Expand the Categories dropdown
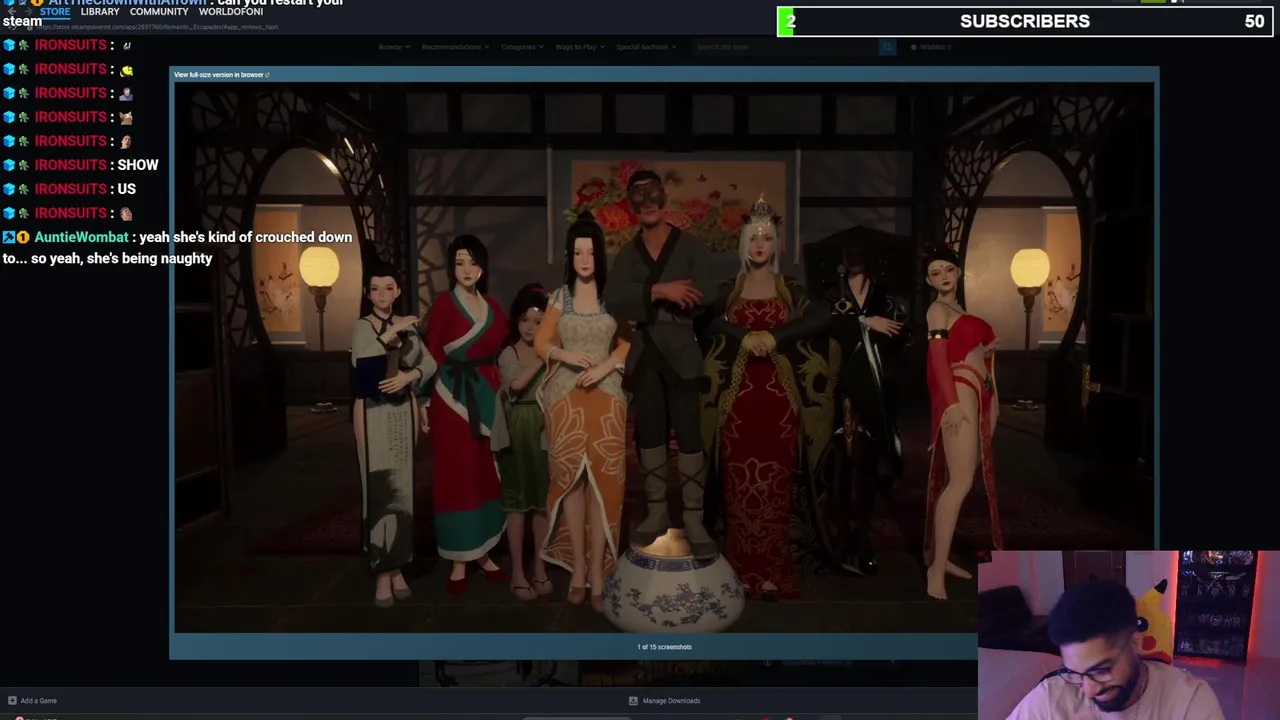The height and width of the screenshot is (720, 1280). click(x=521, y=47)
